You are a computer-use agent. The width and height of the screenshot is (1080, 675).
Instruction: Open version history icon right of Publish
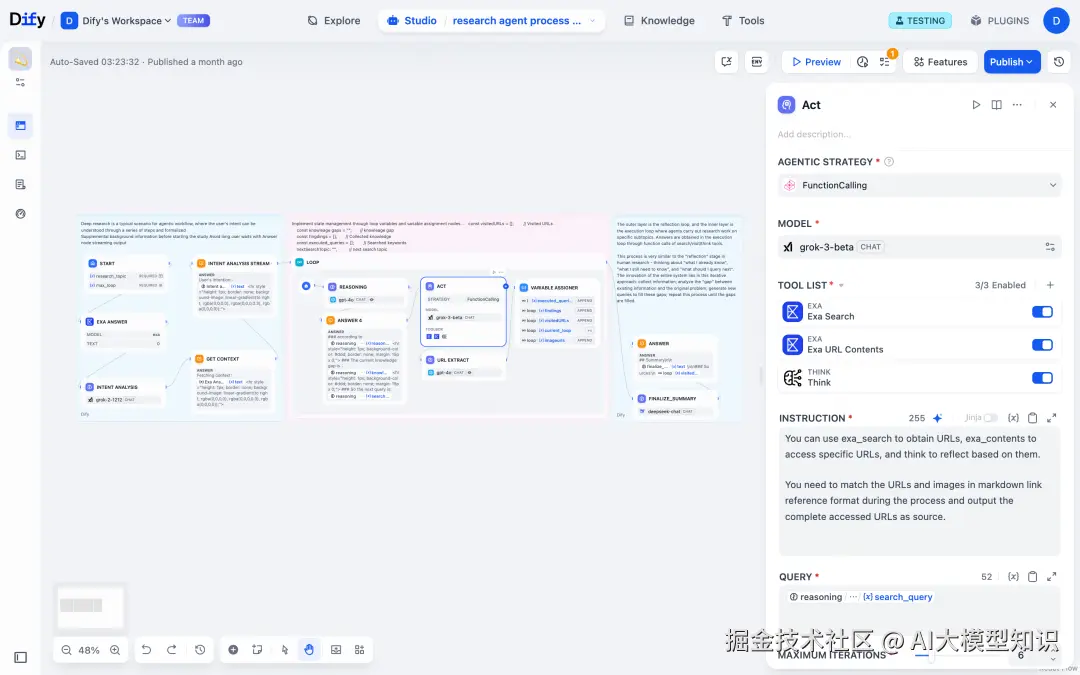(x=1059, y=62)
